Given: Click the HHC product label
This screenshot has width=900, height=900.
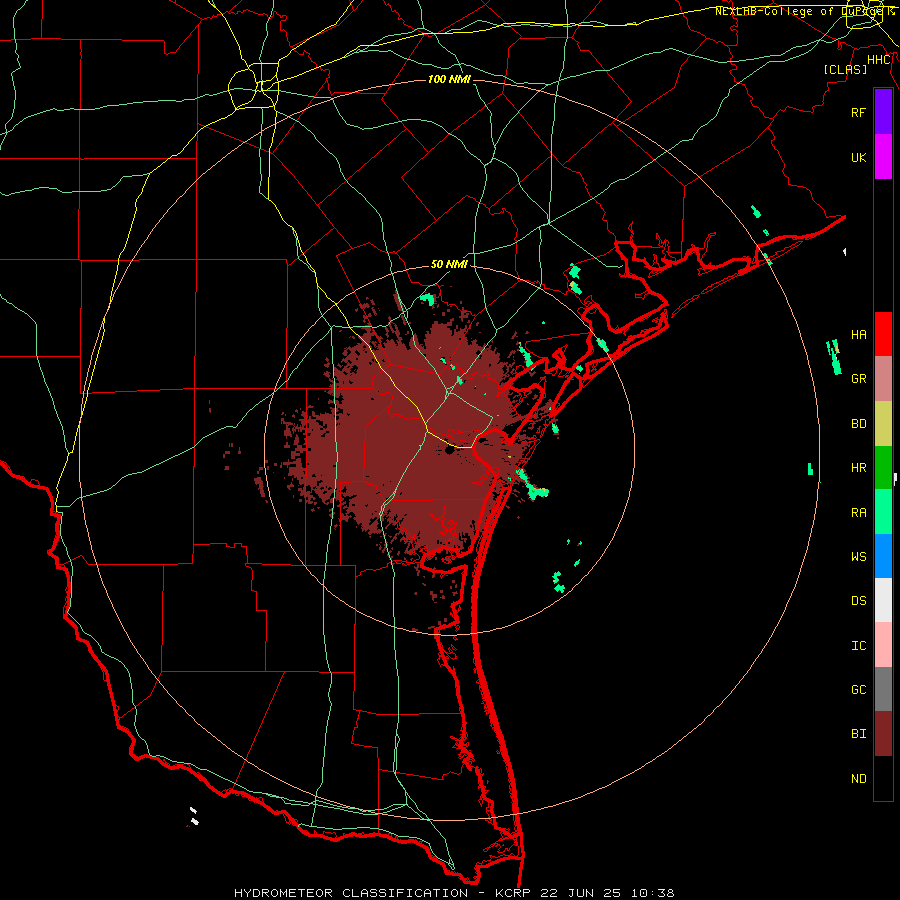Looking at the screenshot, I should [x=879, y=60].
